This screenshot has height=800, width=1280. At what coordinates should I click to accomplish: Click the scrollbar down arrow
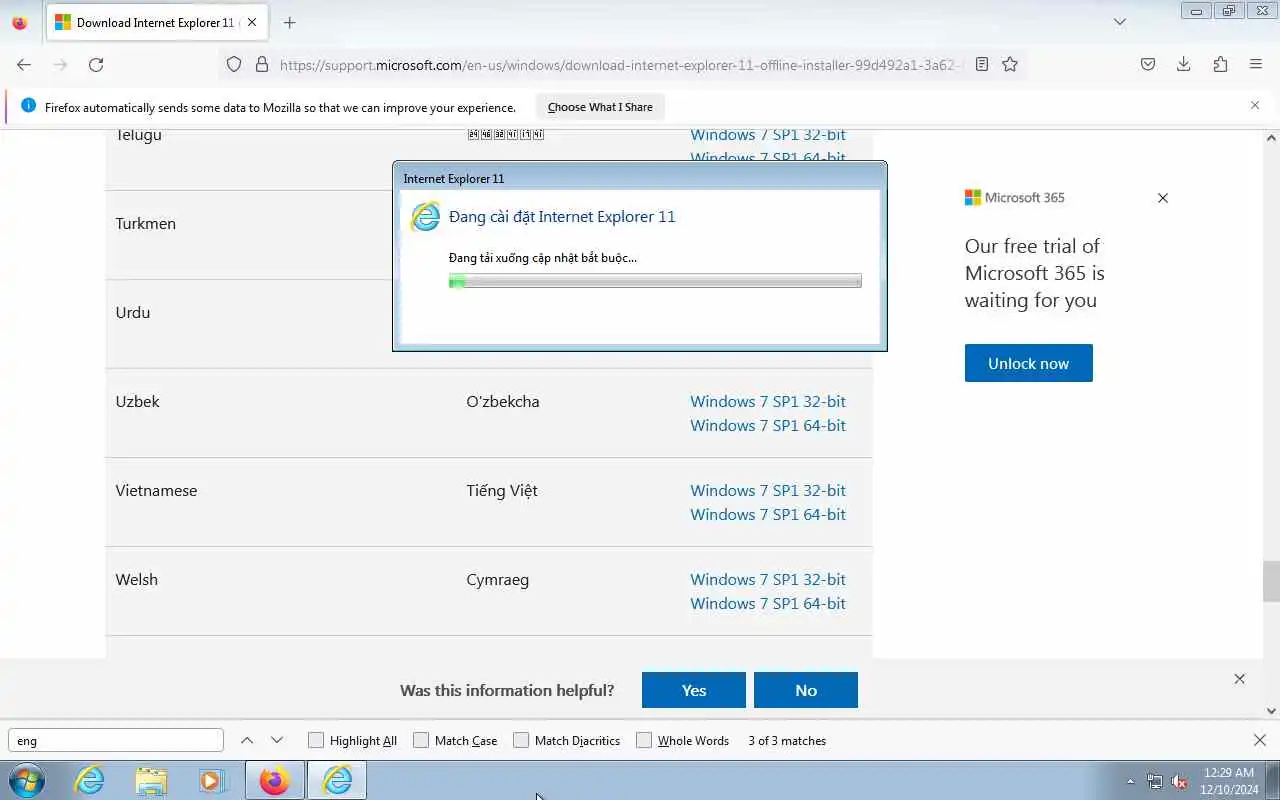[1271, 711]
